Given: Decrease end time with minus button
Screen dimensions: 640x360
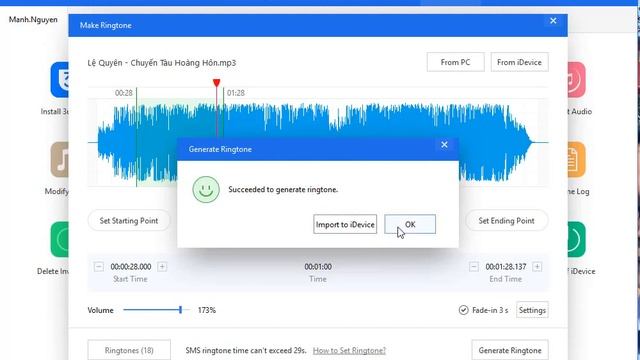Looking at the screenshot, I should [474, 267].
